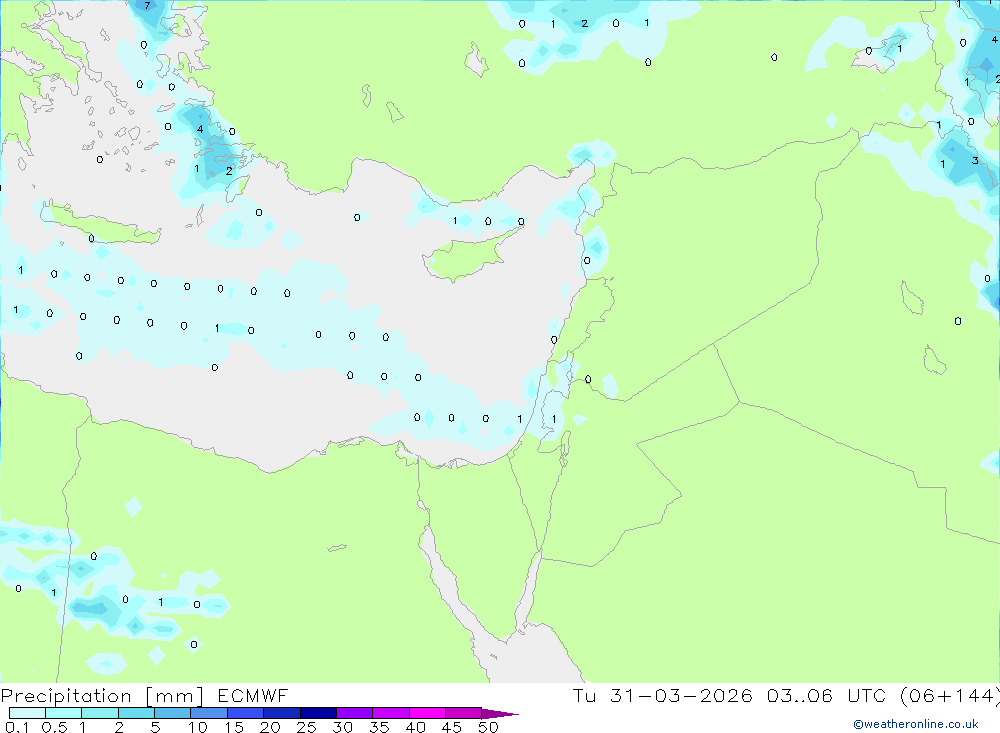1000x733 pixels.
Task: Click the 35–40 mm violet legend swatch
Action: 390,713
